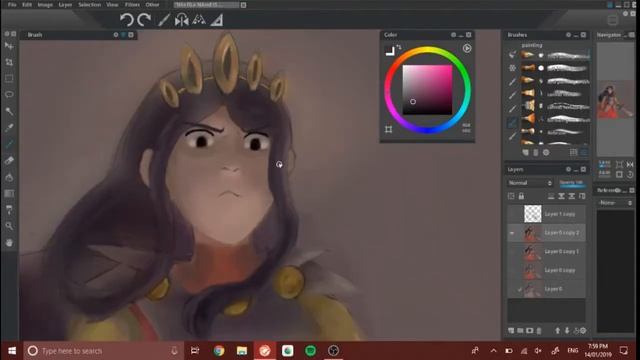Select the Fill bucket tool
Screen dimensions: 640x360
pyautogui.click(x=9, y=177)
